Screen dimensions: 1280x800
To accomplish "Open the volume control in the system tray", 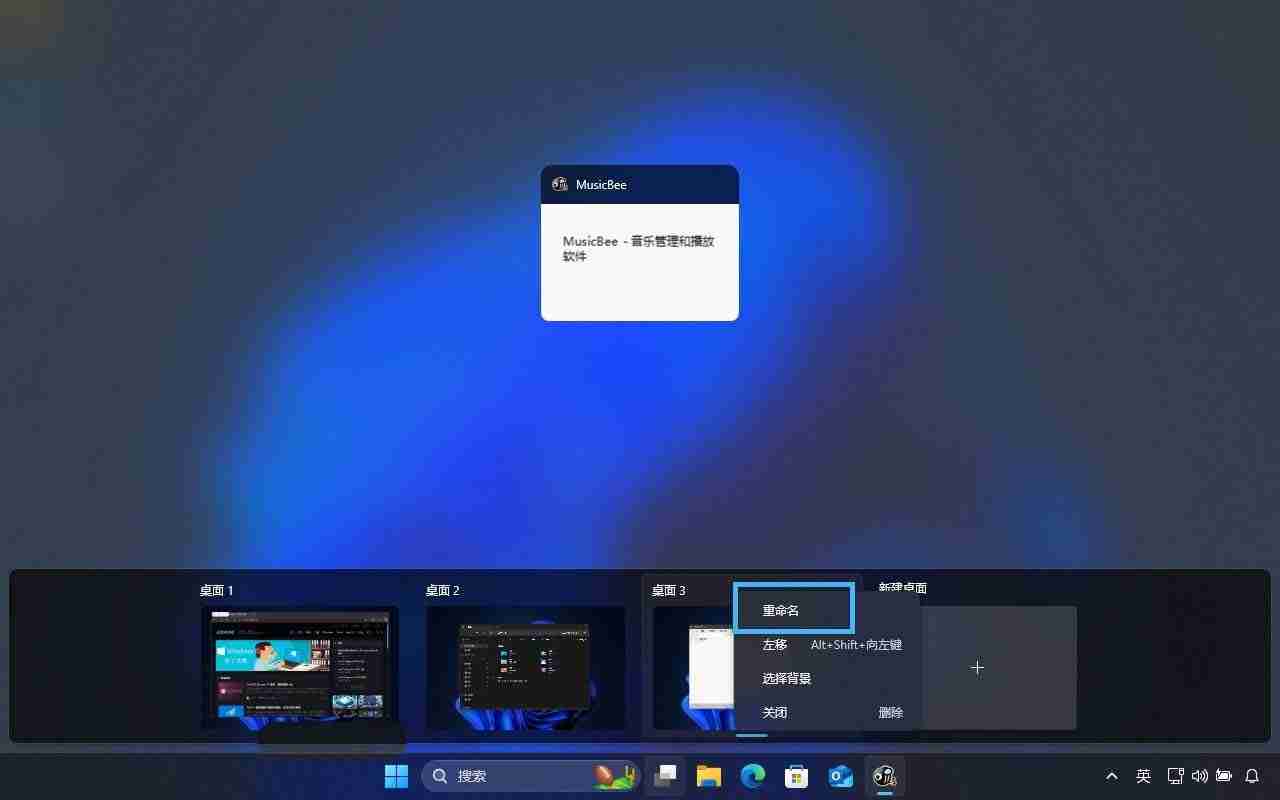I will [x=1199, y=775].
